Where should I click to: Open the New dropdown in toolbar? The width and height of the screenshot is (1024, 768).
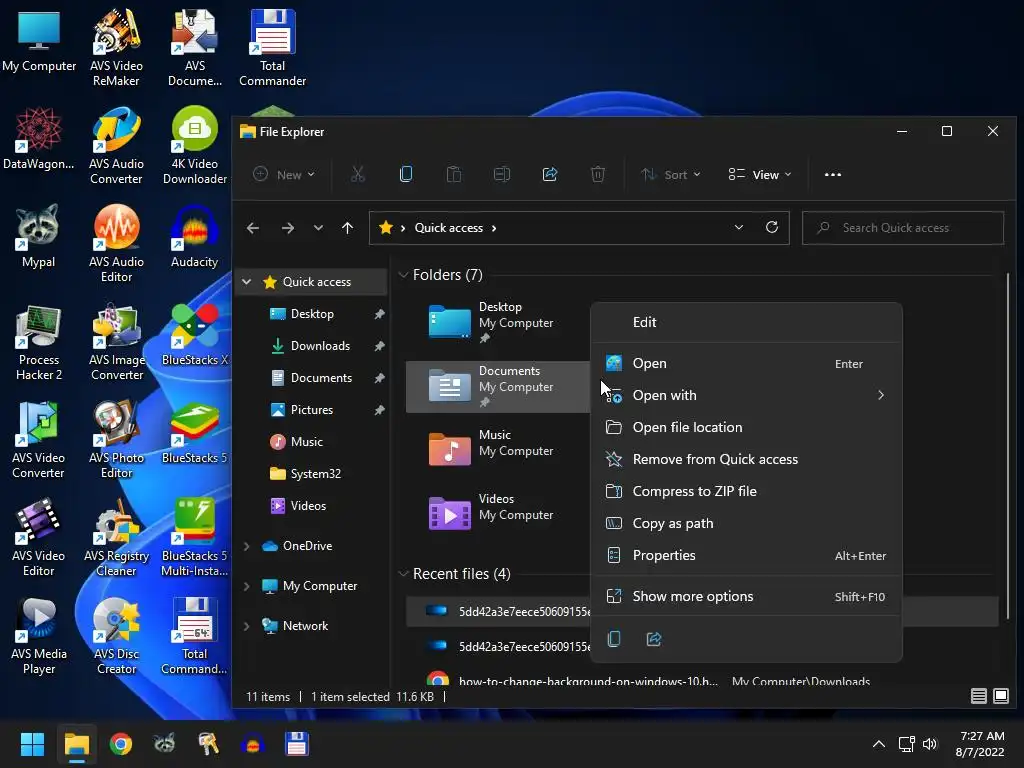point(284,174)
